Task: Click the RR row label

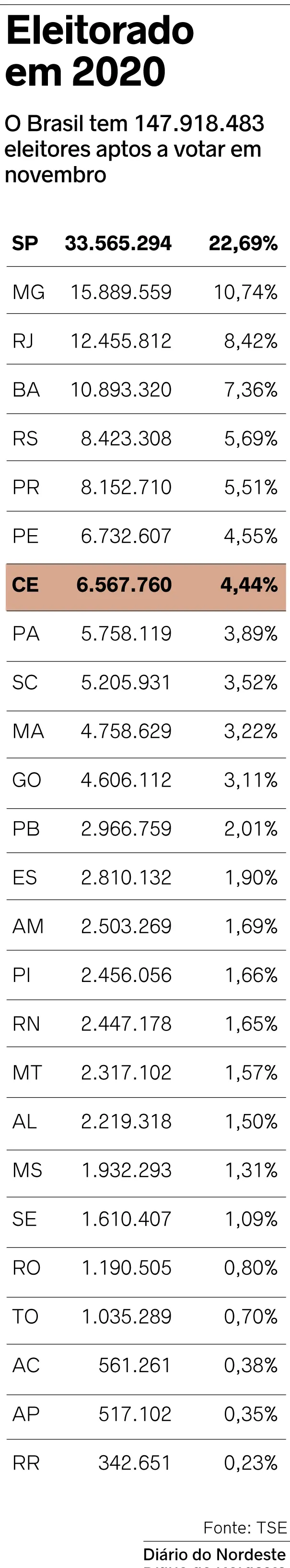Action: [x=26, y=1462]
